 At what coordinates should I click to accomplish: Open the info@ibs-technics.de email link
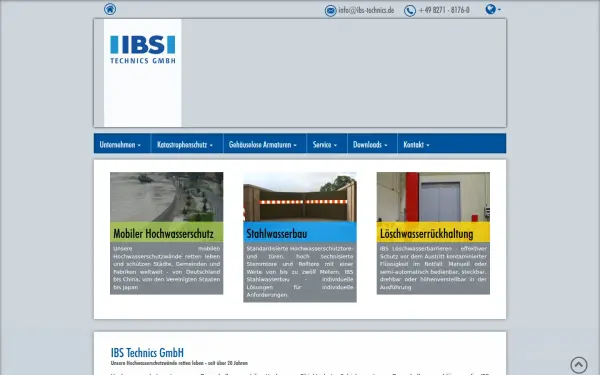point(366,10)
